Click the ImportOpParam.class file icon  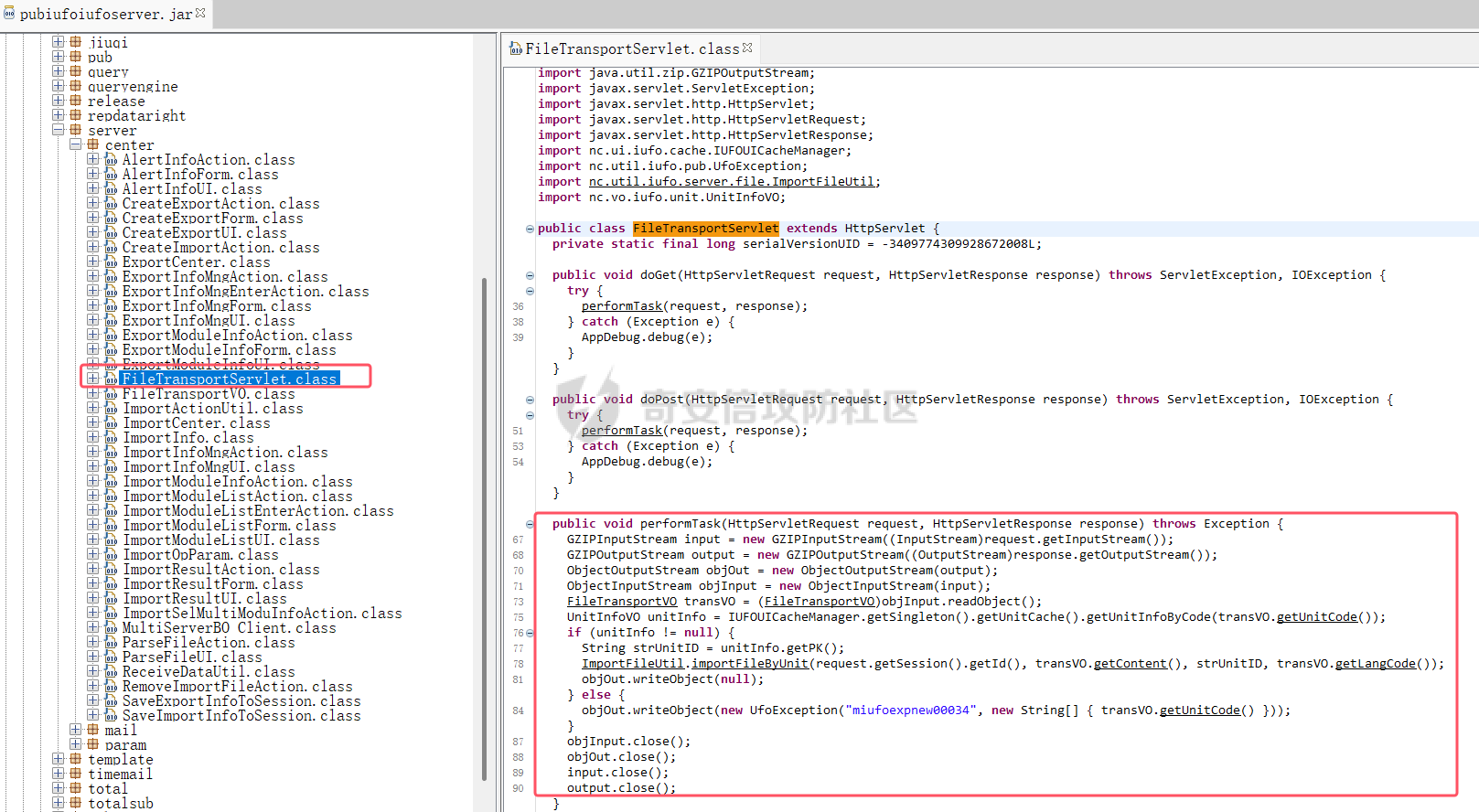coord(110,554)
